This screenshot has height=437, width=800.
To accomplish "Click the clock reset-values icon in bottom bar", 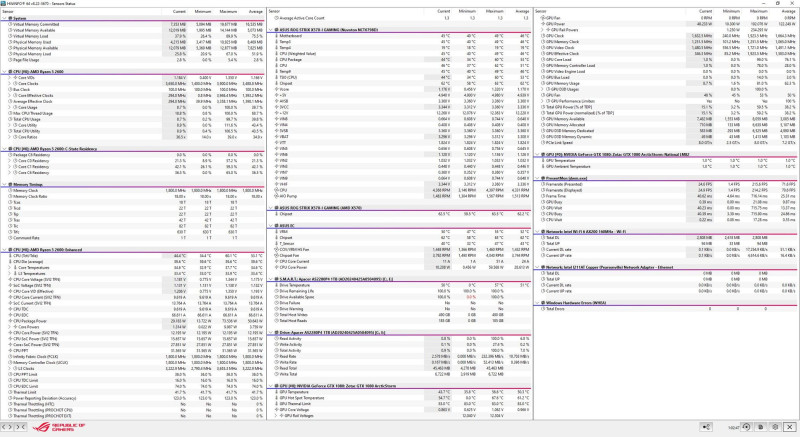I will (746, 427).
